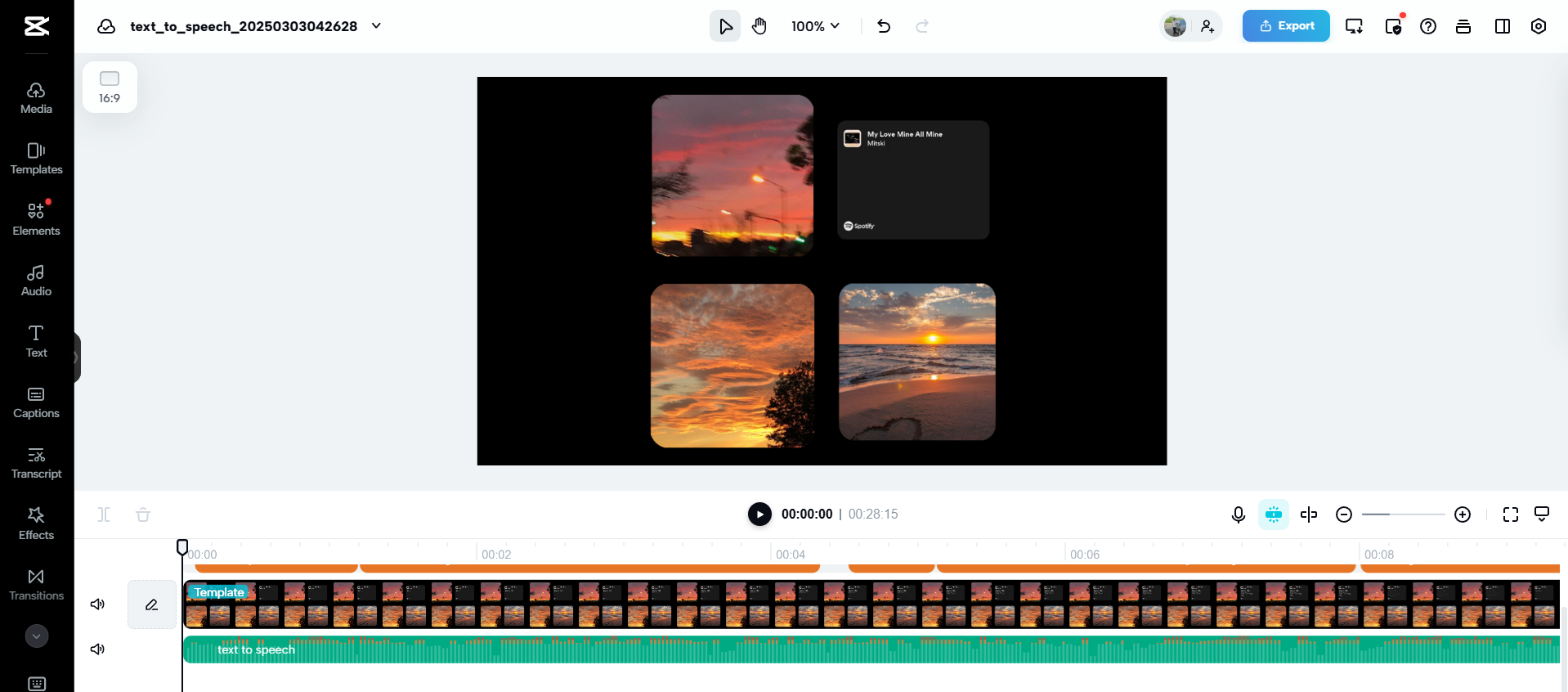Viewport: 1568px width, 692px height.
Task: Export the video project
Action: tap(1286, 26)
